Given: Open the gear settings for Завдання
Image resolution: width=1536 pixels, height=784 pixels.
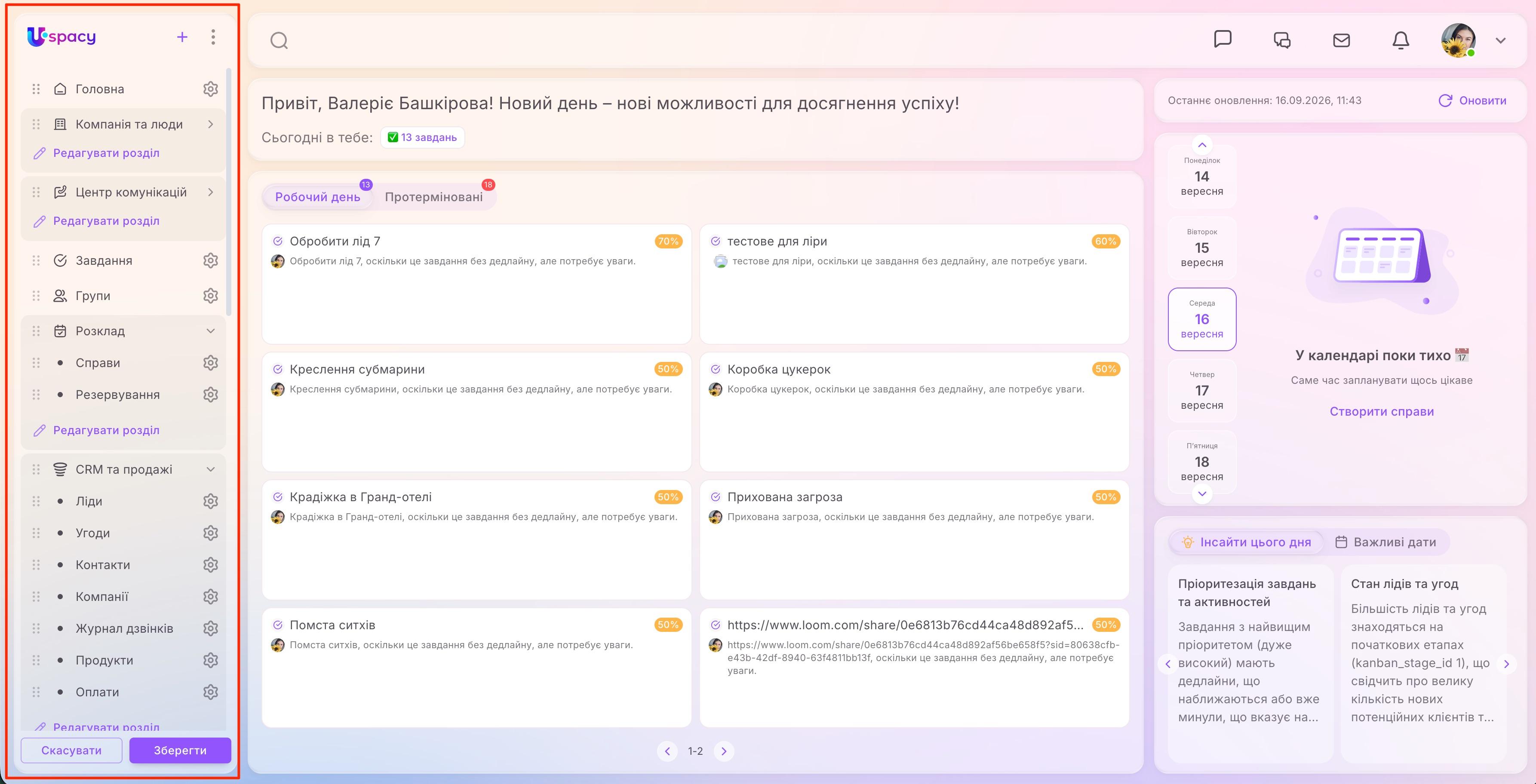Looking at the screenshot, I should click(210, 260).
